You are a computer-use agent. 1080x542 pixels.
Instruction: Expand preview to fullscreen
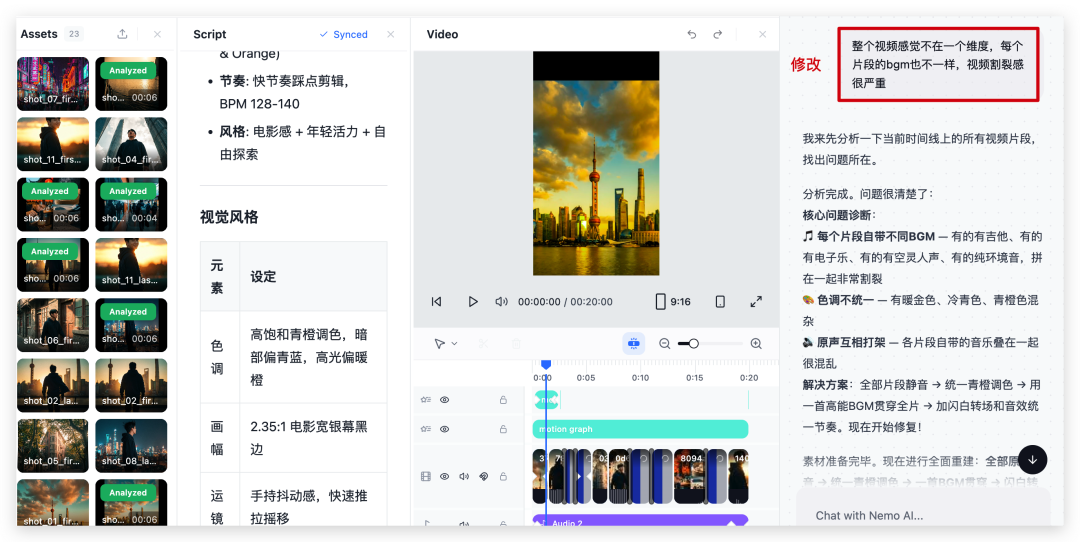point(756,302)
